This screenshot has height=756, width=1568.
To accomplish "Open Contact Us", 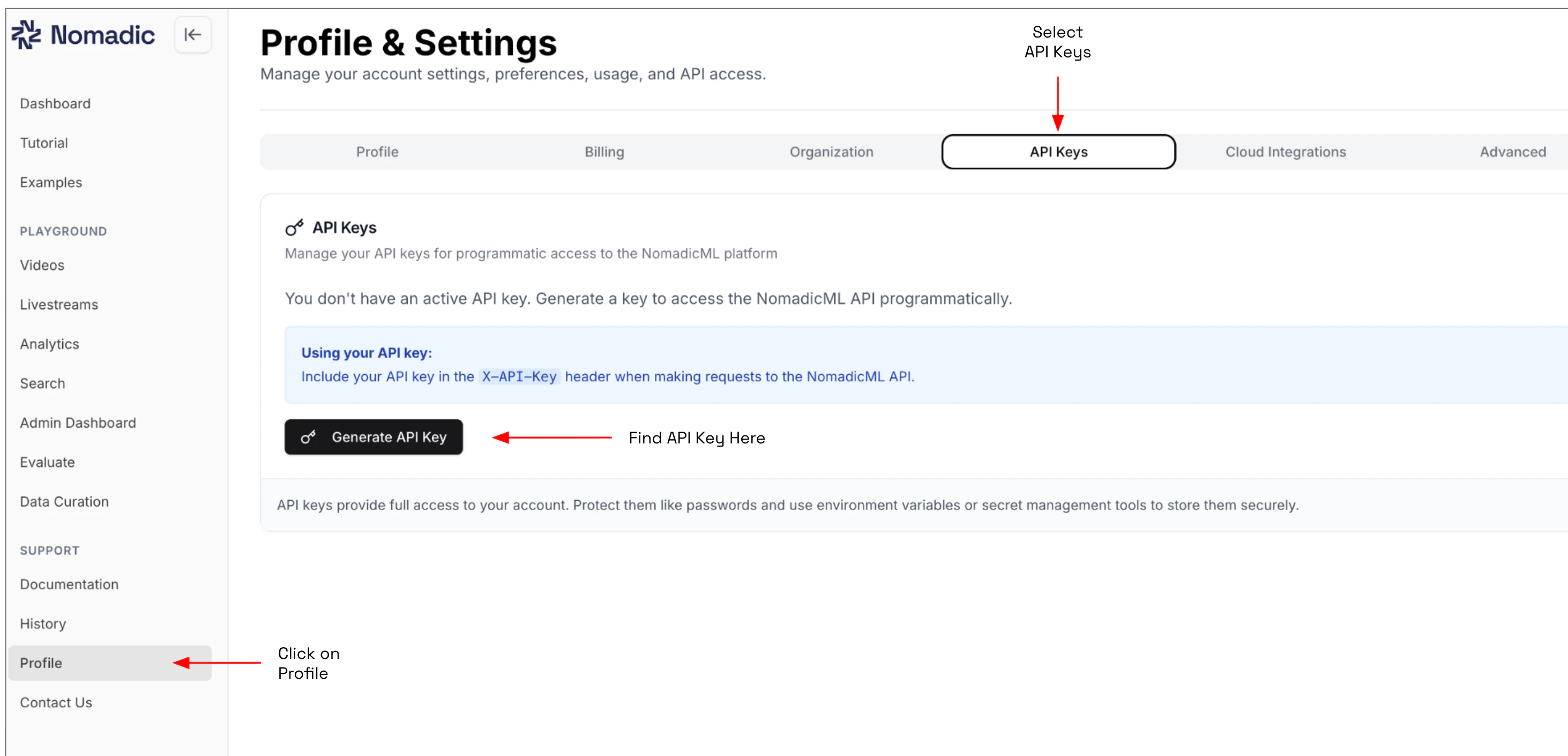I will click(56, 703).
